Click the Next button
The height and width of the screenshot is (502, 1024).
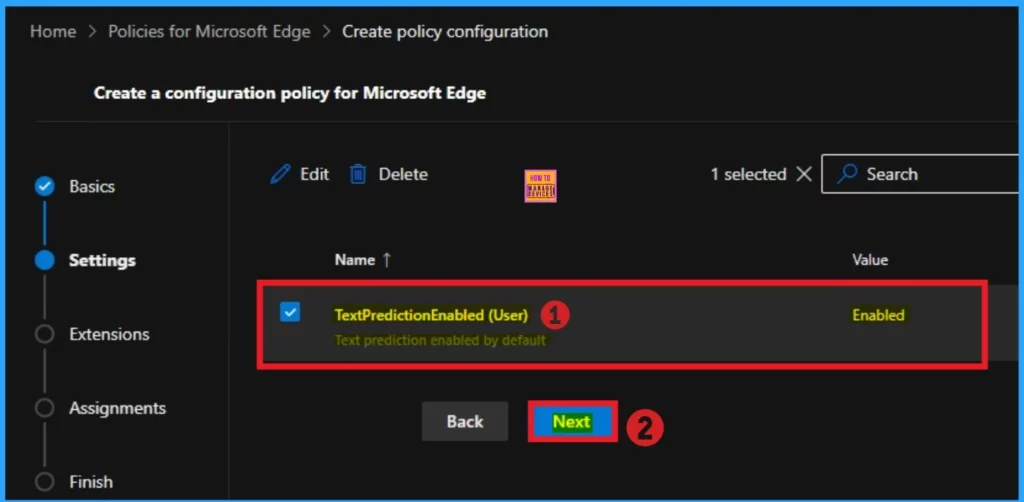[x=572, y=422]
